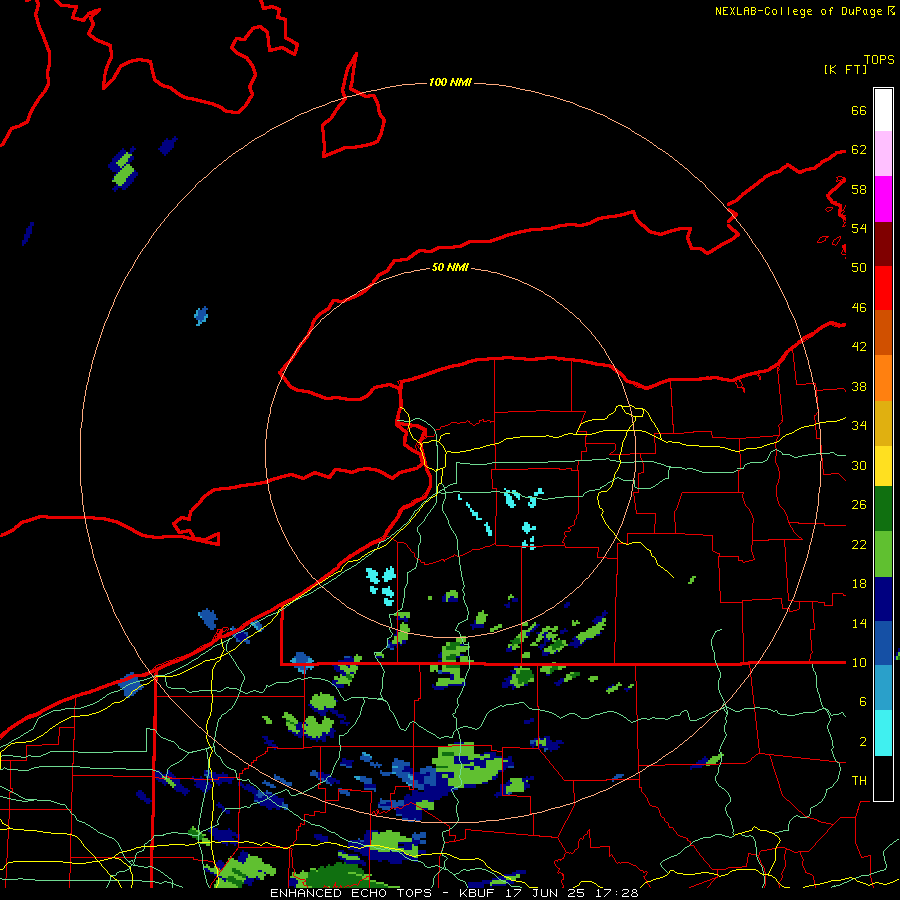Select the light blue legend swatch
This screenshot has height=900, width=900.
[x=883, y=687]
